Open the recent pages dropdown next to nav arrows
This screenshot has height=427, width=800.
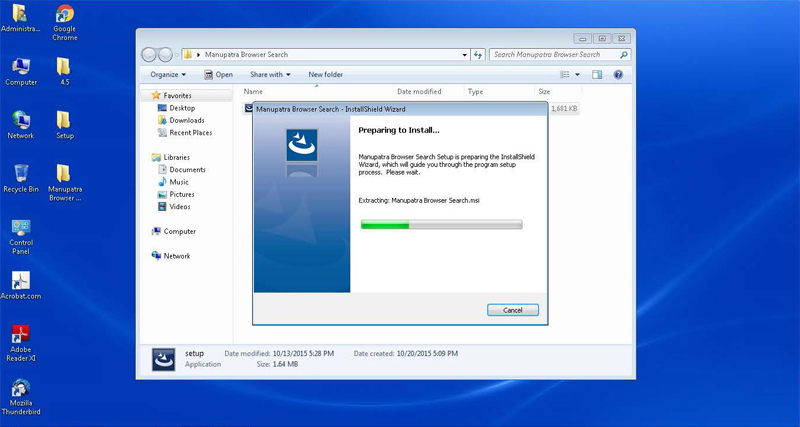tap(177, 55)
